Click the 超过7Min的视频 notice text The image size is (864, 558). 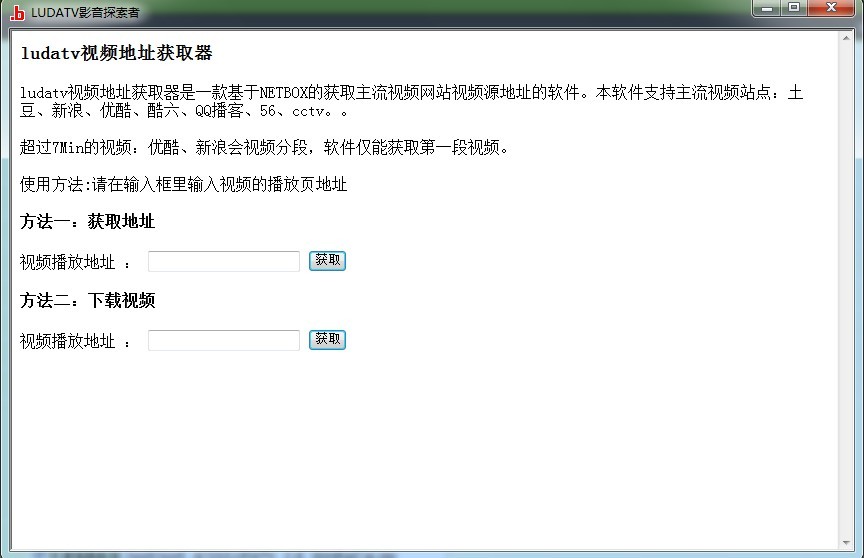coord(264,147)
